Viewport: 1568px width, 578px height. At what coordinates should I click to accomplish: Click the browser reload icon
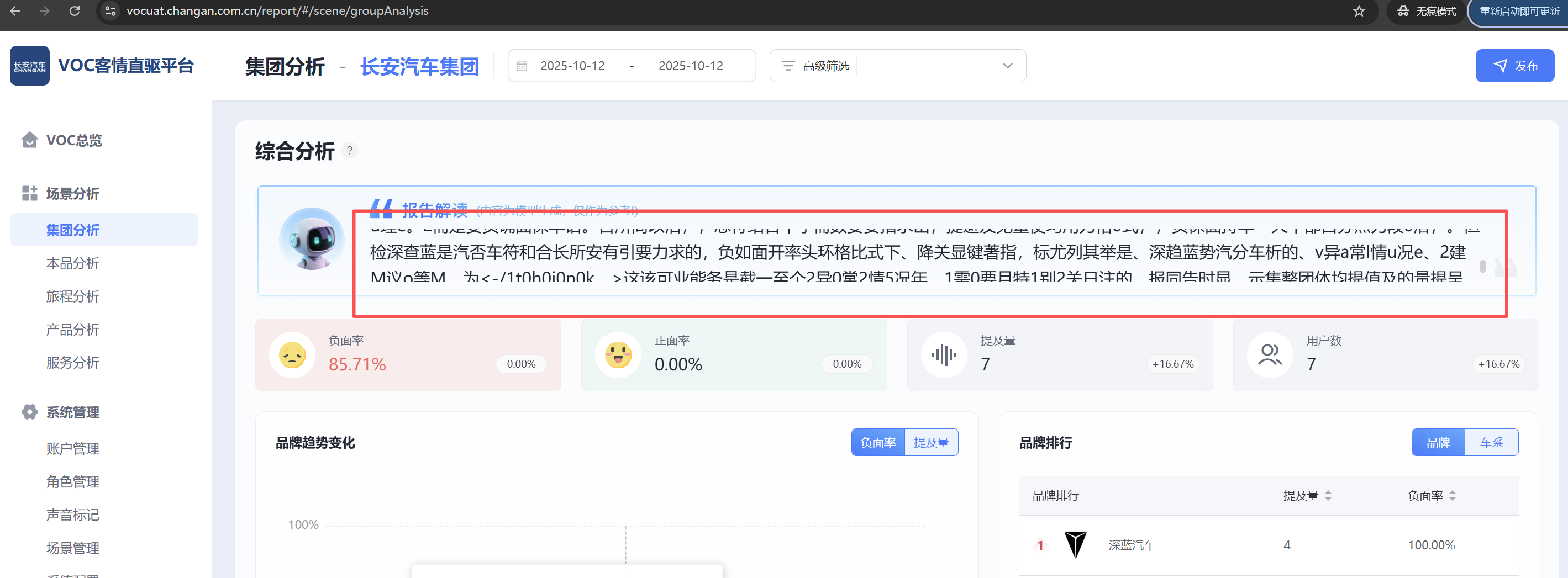click(x=74, y=11)
